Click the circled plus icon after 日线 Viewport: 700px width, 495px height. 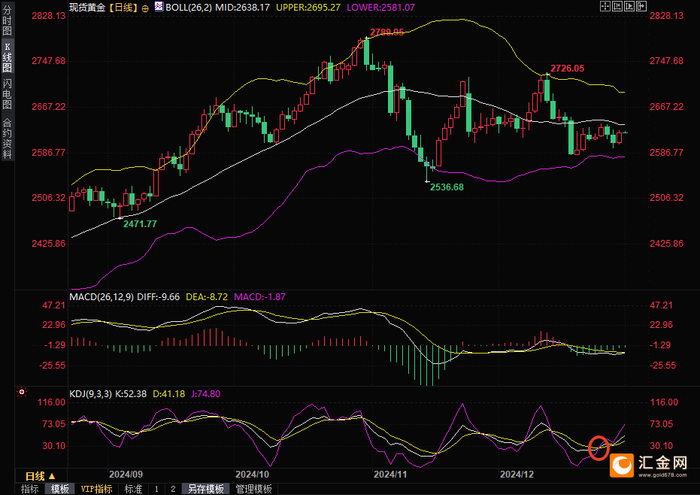click(146, 8)
